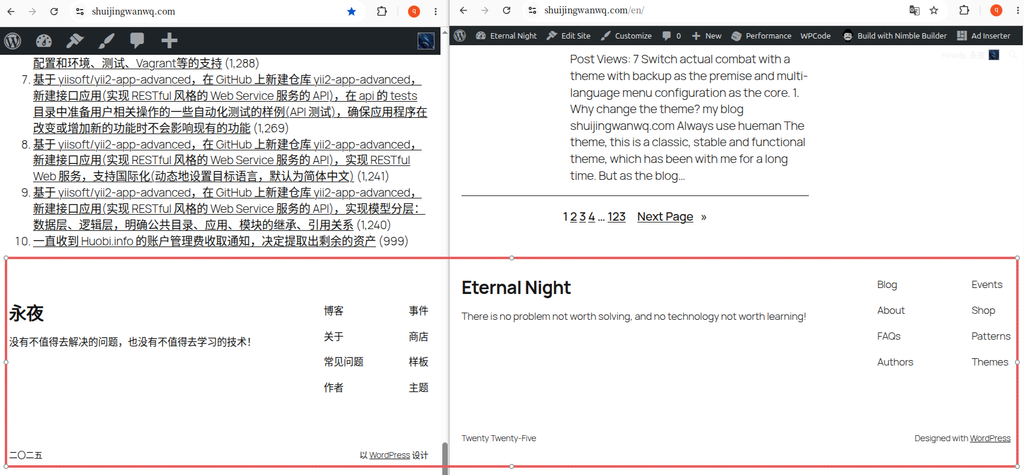Click WordPress link in Designed with WordPress
This screenshot has width=1024, height=475.
990,438
